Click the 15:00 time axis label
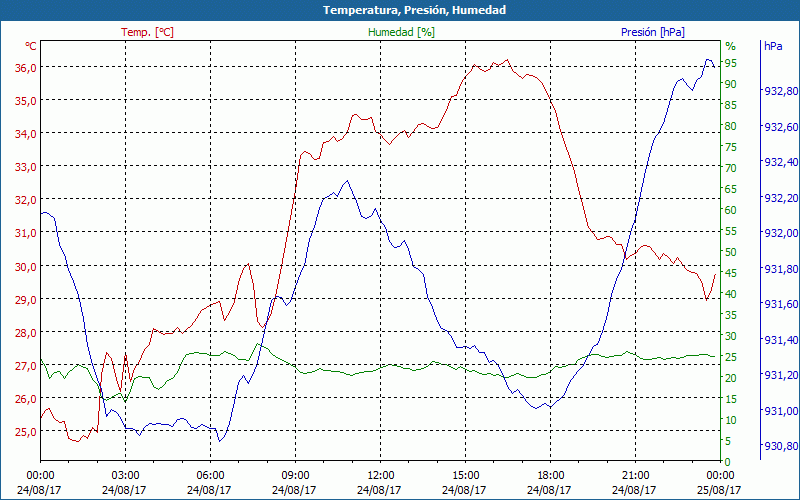800x500 pixels. point(465,475)
